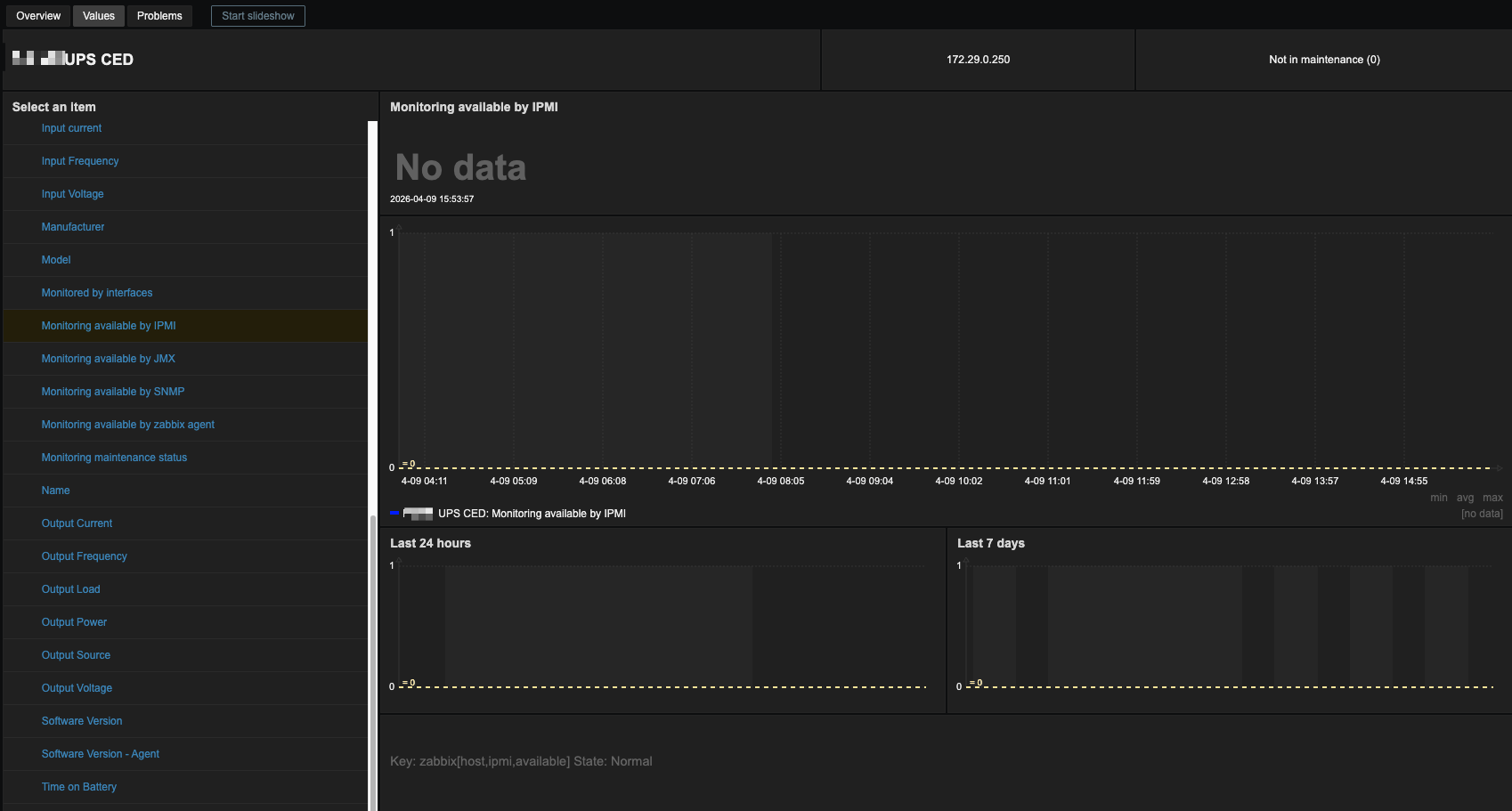Open the Input Frequency item
The width and height of the screenshot is (1512, 811).
[x=80, y=161]
